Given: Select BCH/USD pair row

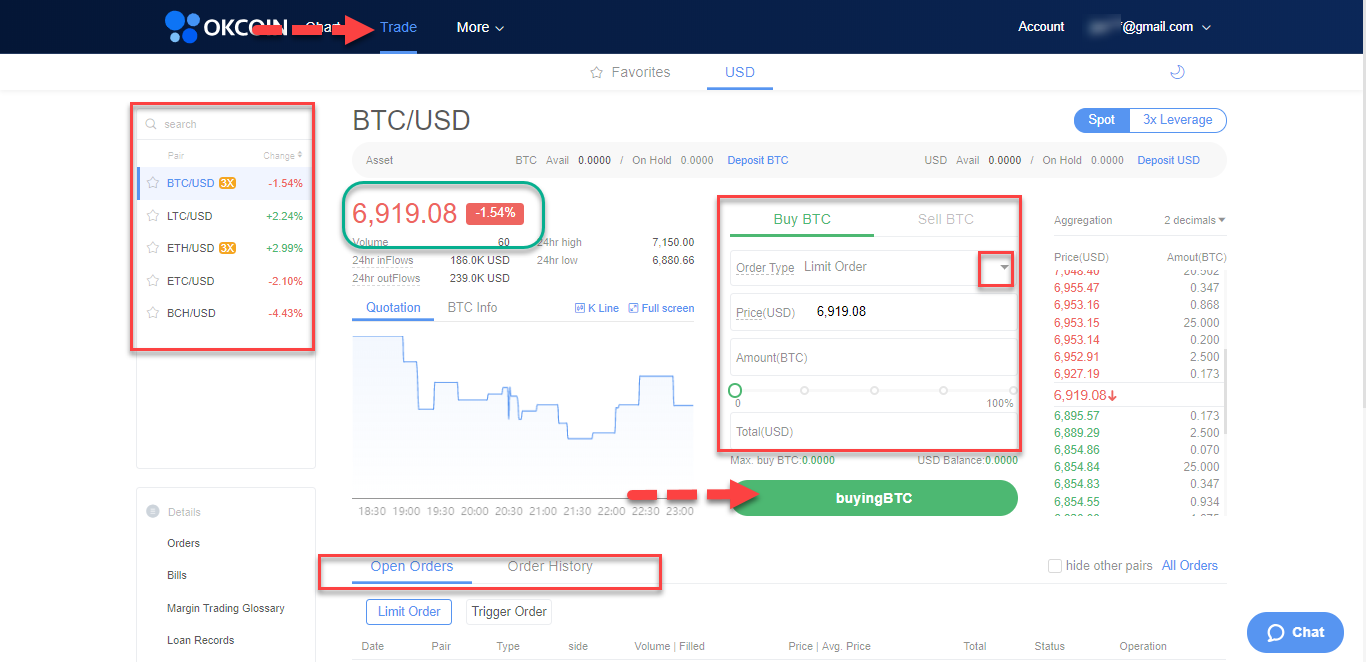Looking at the screenshot, I should tap(225, 313).
